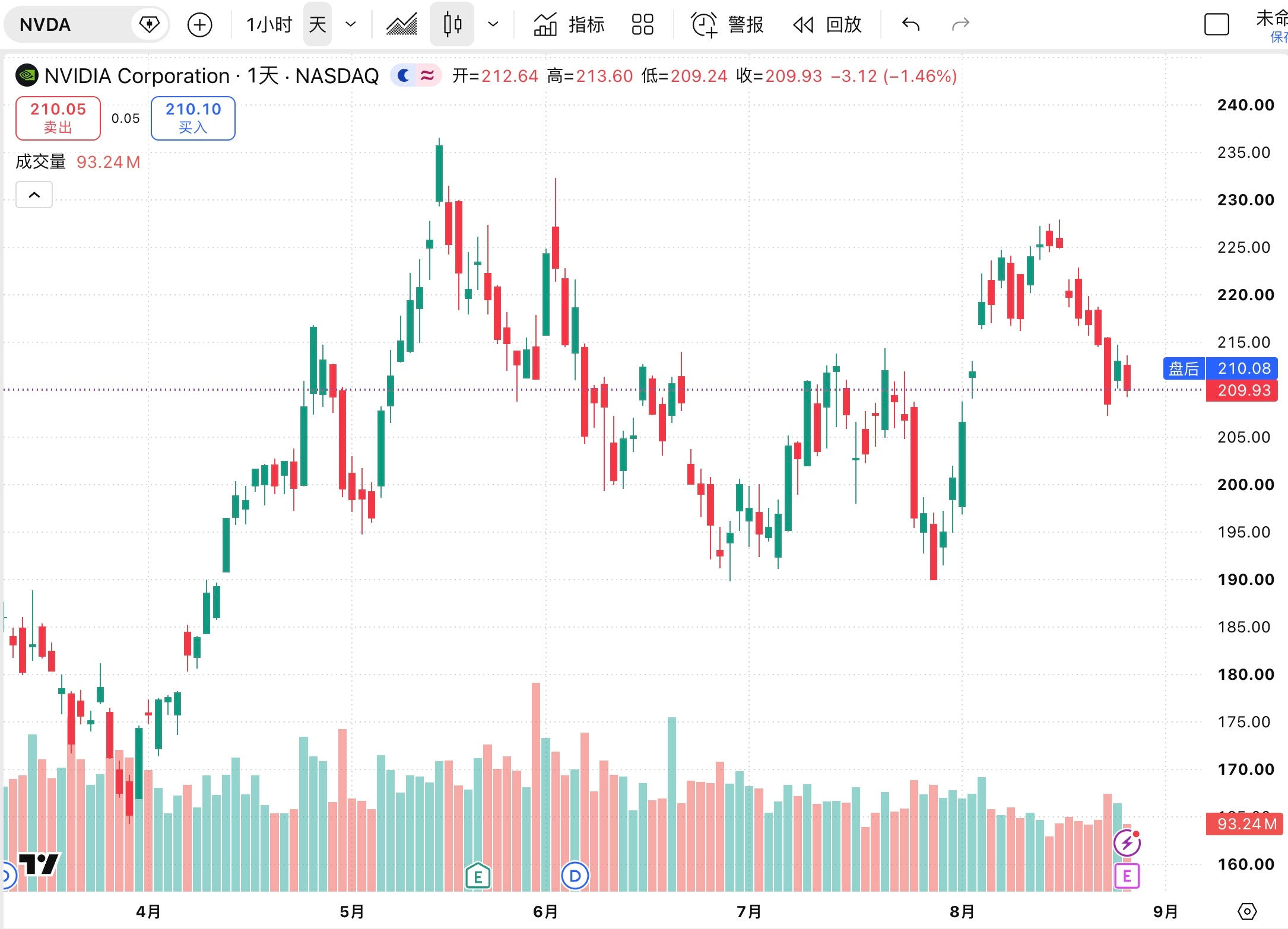
Task: Click the 5月 label on time axis
Action: pos(352,912)
